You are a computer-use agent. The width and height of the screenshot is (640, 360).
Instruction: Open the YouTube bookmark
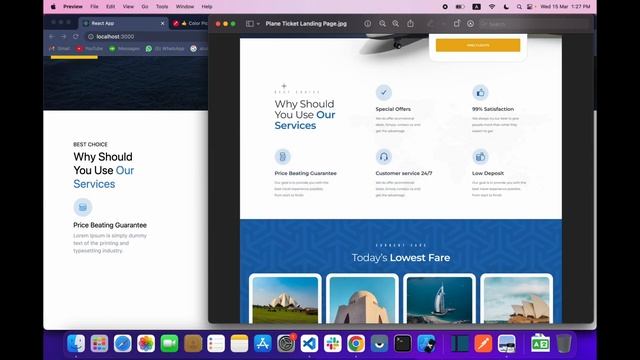pos(89,49)
